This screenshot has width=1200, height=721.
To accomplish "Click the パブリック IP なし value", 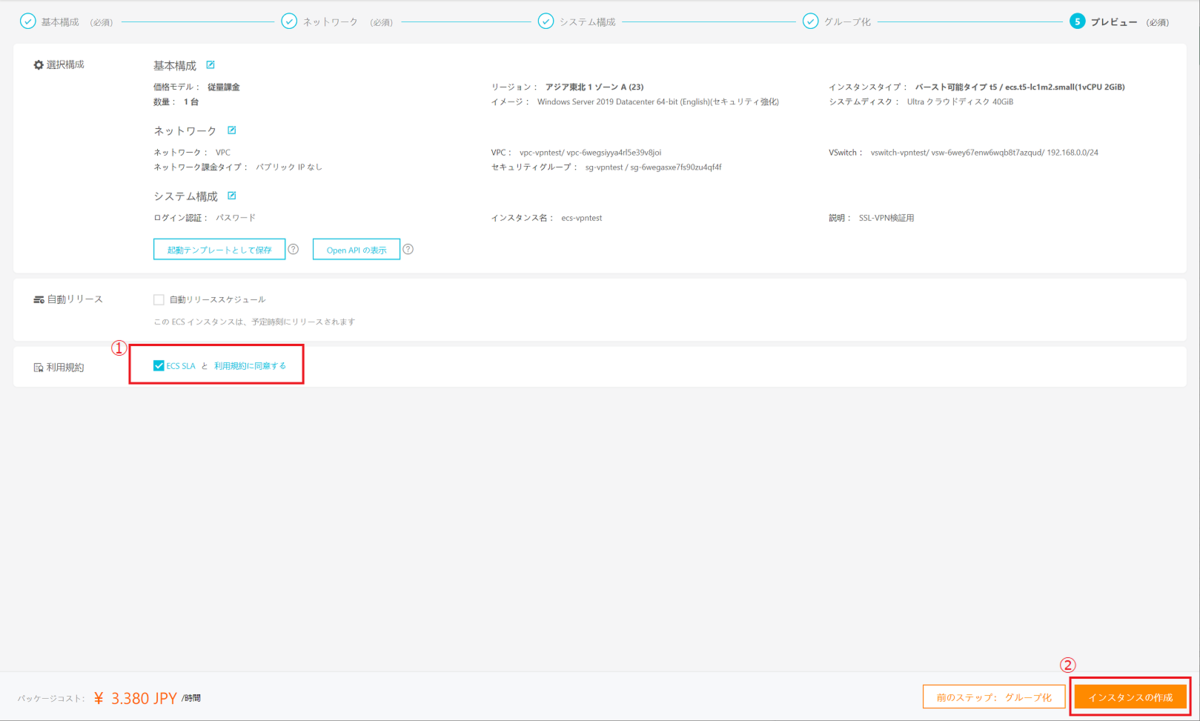I will (289, 167).
